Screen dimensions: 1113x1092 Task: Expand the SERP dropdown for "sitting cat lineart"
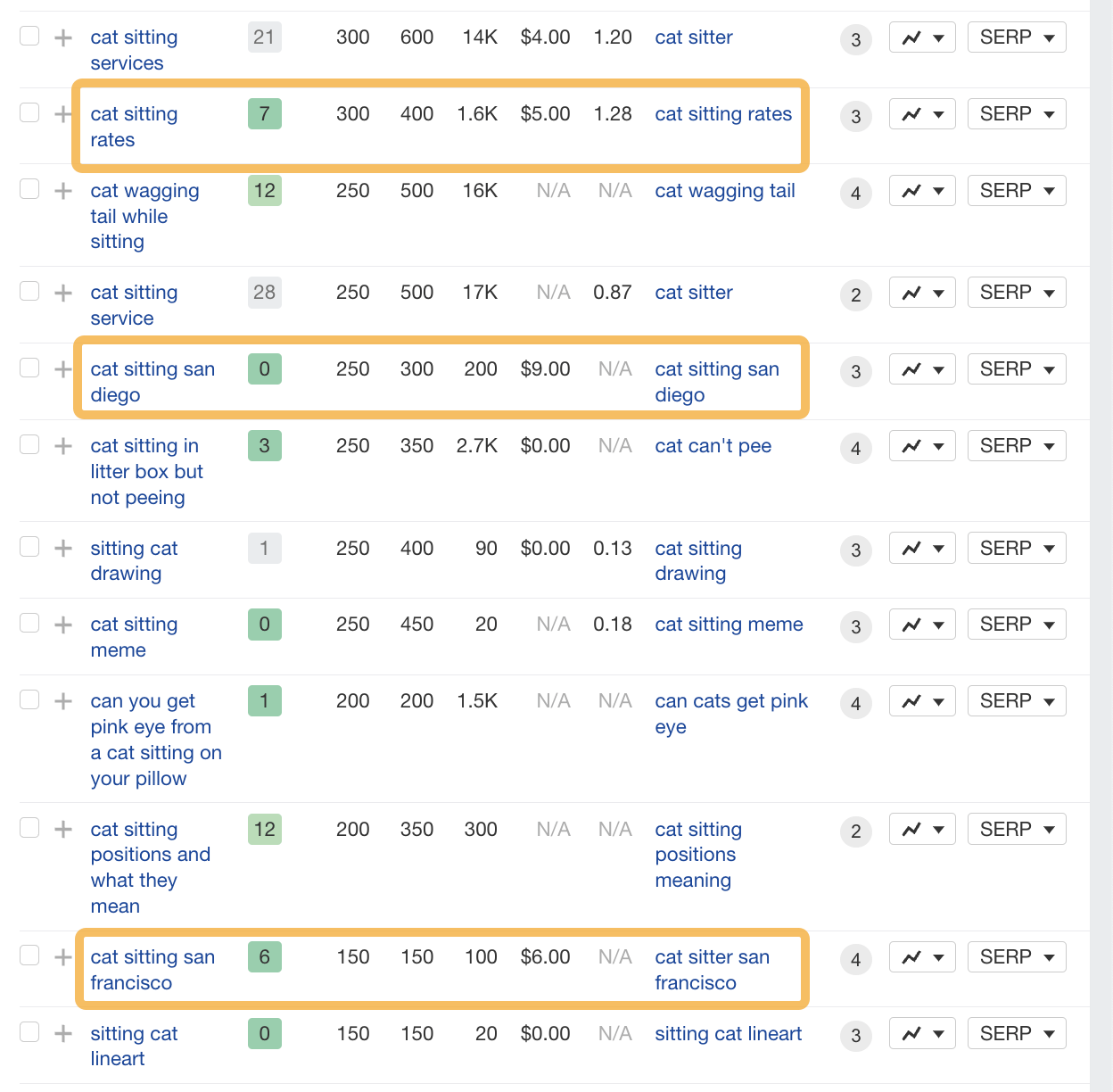tap(1017, 1033)
